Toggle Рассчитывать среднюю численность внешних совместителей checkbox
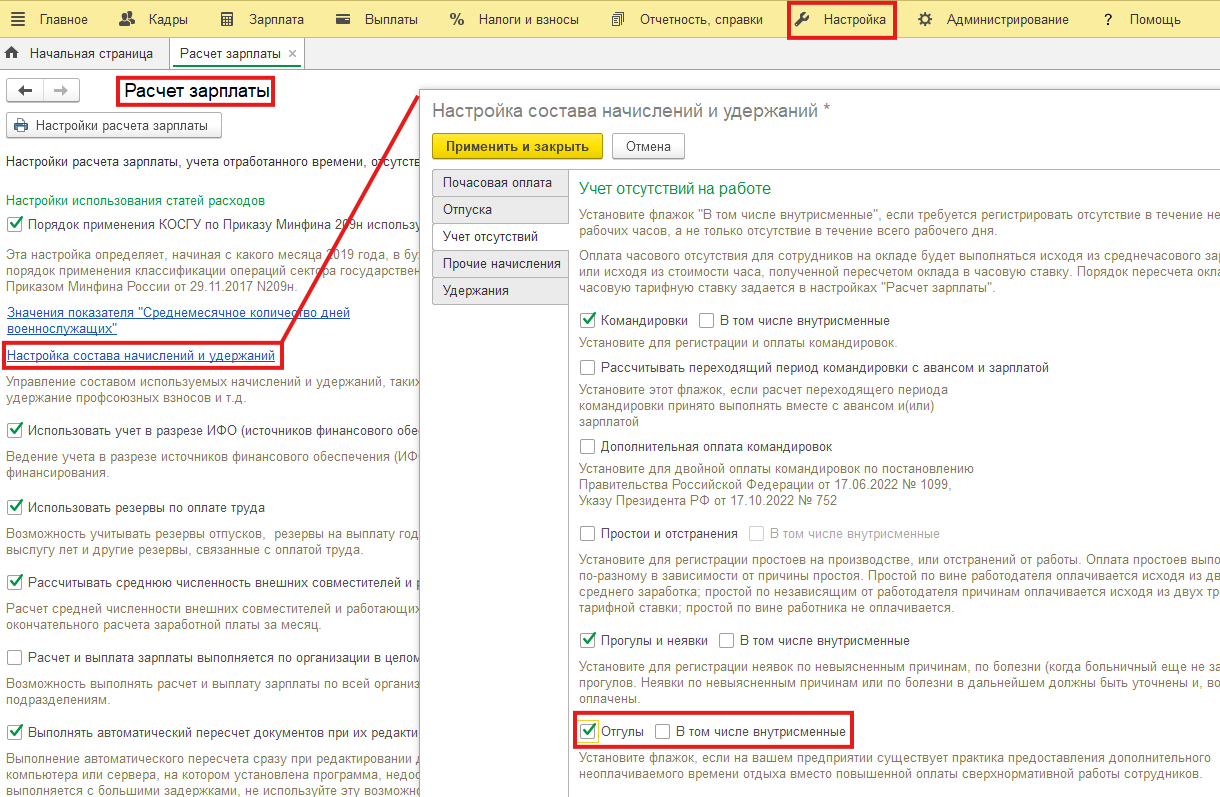 (15, 582)
